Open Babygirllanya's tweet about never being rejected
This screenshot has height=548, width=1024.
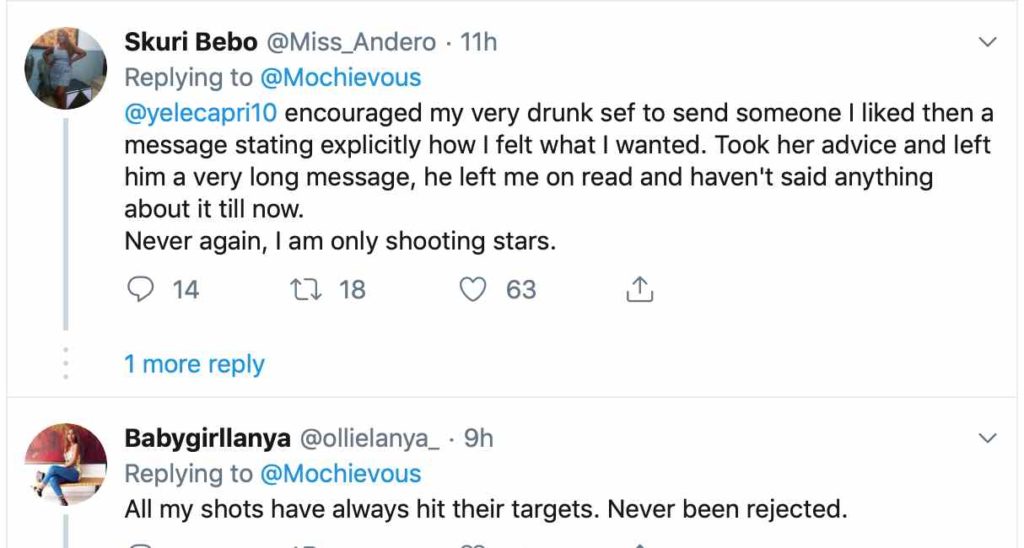pyautogui.click(x=485, y=509)
